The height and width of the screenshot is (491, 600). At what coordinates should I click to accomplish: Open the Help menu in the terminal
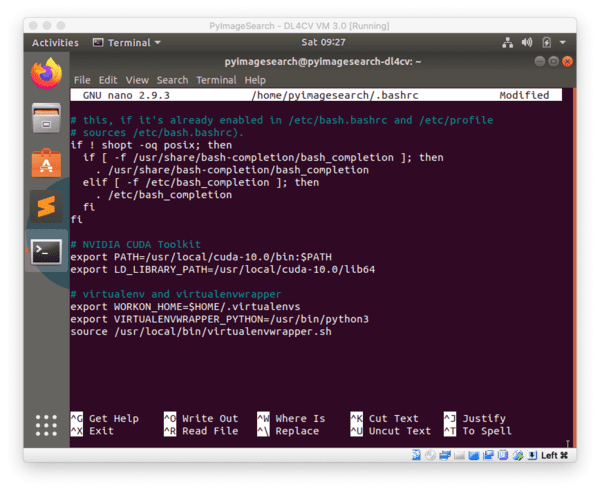pos(255,80)
